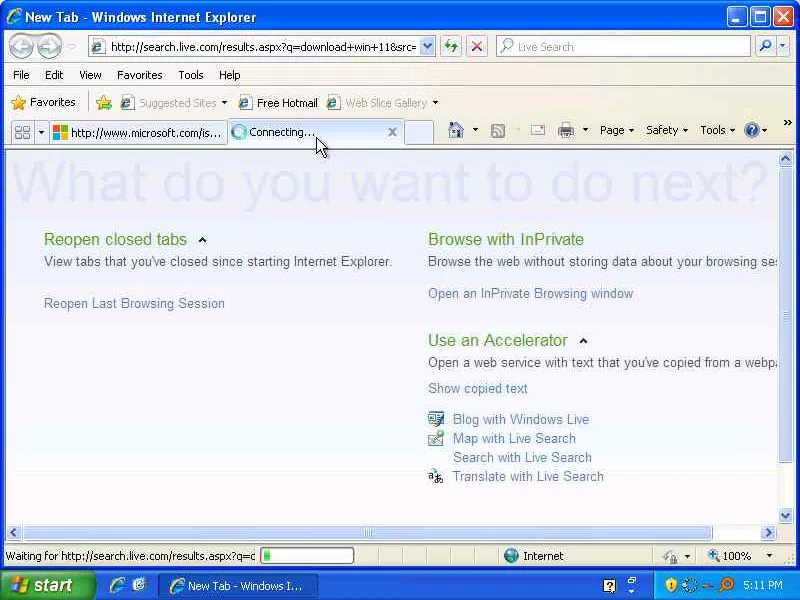The width and height of the screenshot is (800, 600).
Task: Click Open an InPrivate Browsing window
Action: pyautogui.click(x=531, y=293)
